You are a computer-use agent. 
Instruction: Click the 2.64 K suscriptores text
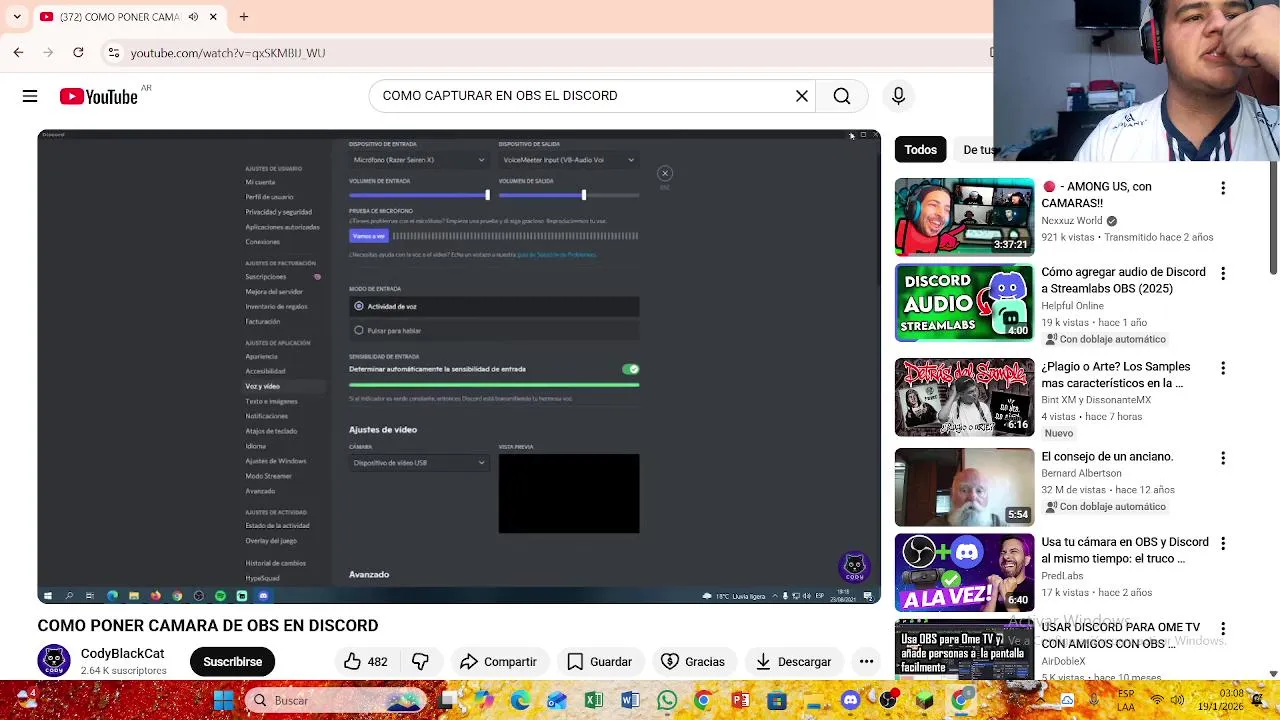coord(124,671)
